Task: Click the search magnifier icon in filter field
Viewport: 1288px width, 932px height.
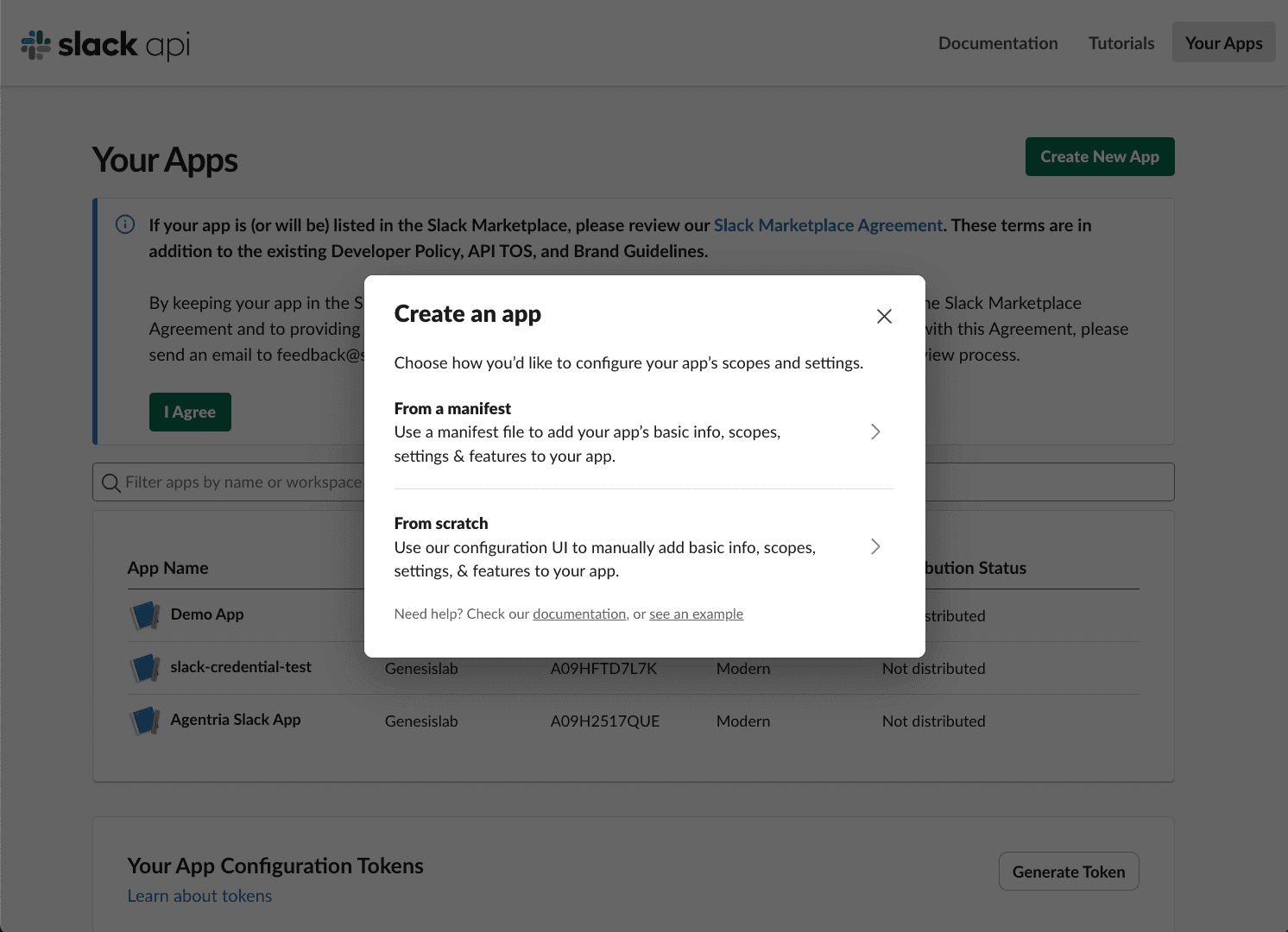Action: 110,482
